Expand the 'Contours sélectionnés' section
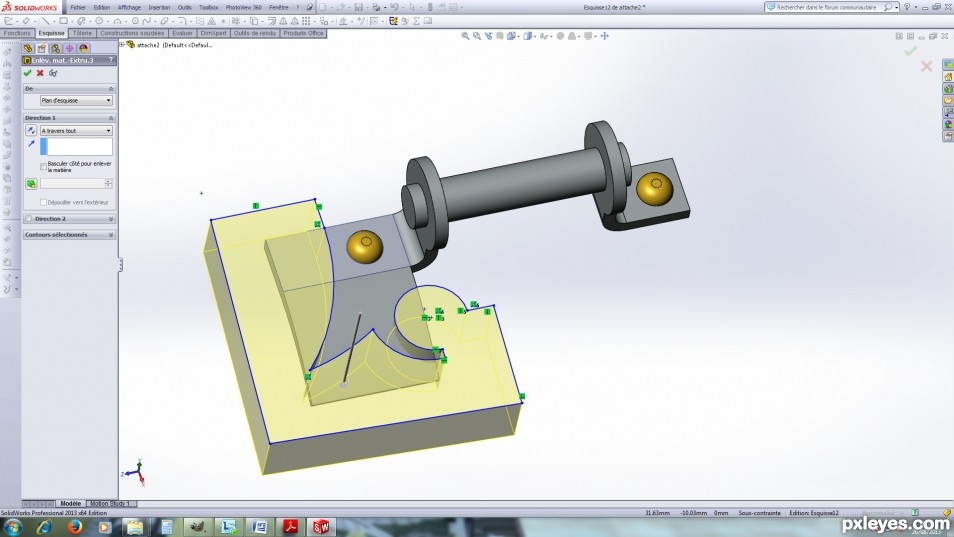This screenshot has width=954, height=537. [x=111, y=235]
